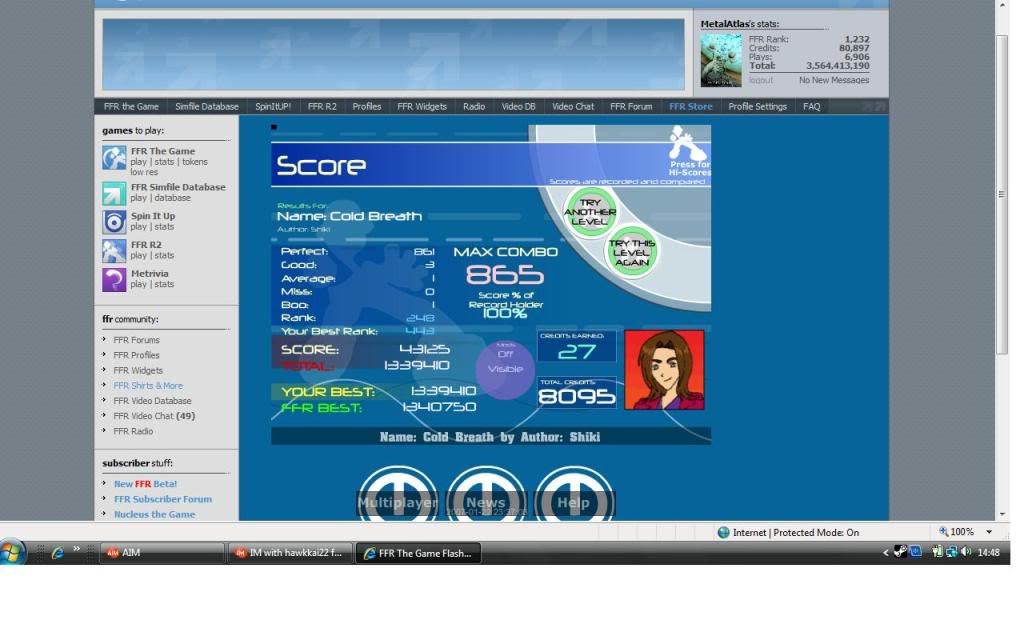Open the FFR Store menu item
This screenshot has width=1024, height=640.
tap(690, 106)
